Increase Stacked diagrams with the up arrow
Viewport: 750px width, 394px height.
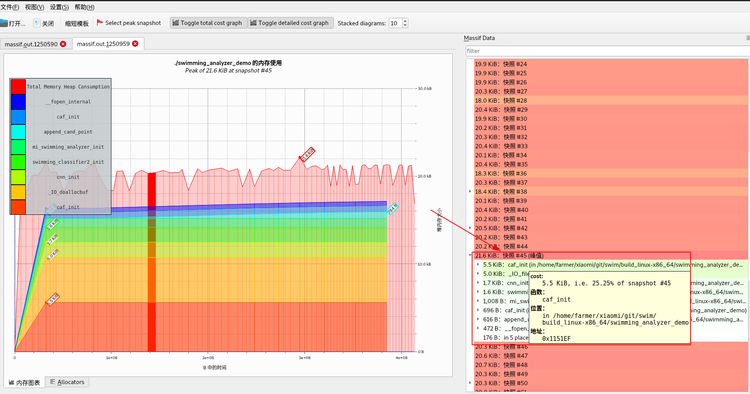click(405, 21)
